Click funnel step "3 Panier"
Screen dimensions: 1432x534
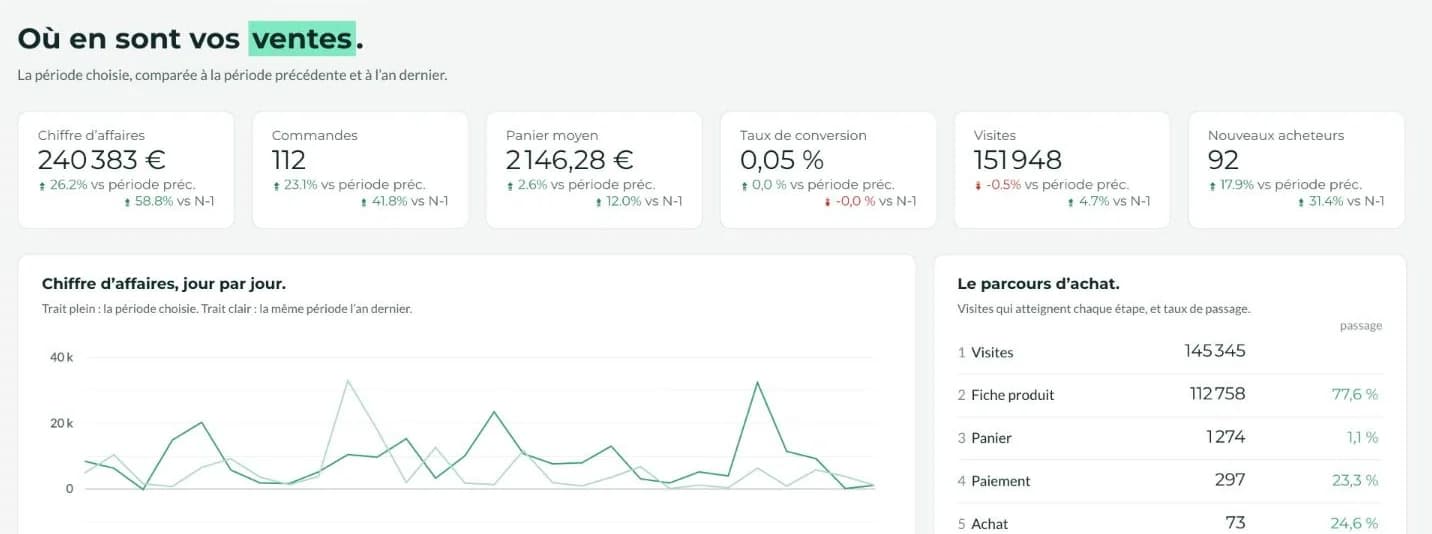(985, 438)
